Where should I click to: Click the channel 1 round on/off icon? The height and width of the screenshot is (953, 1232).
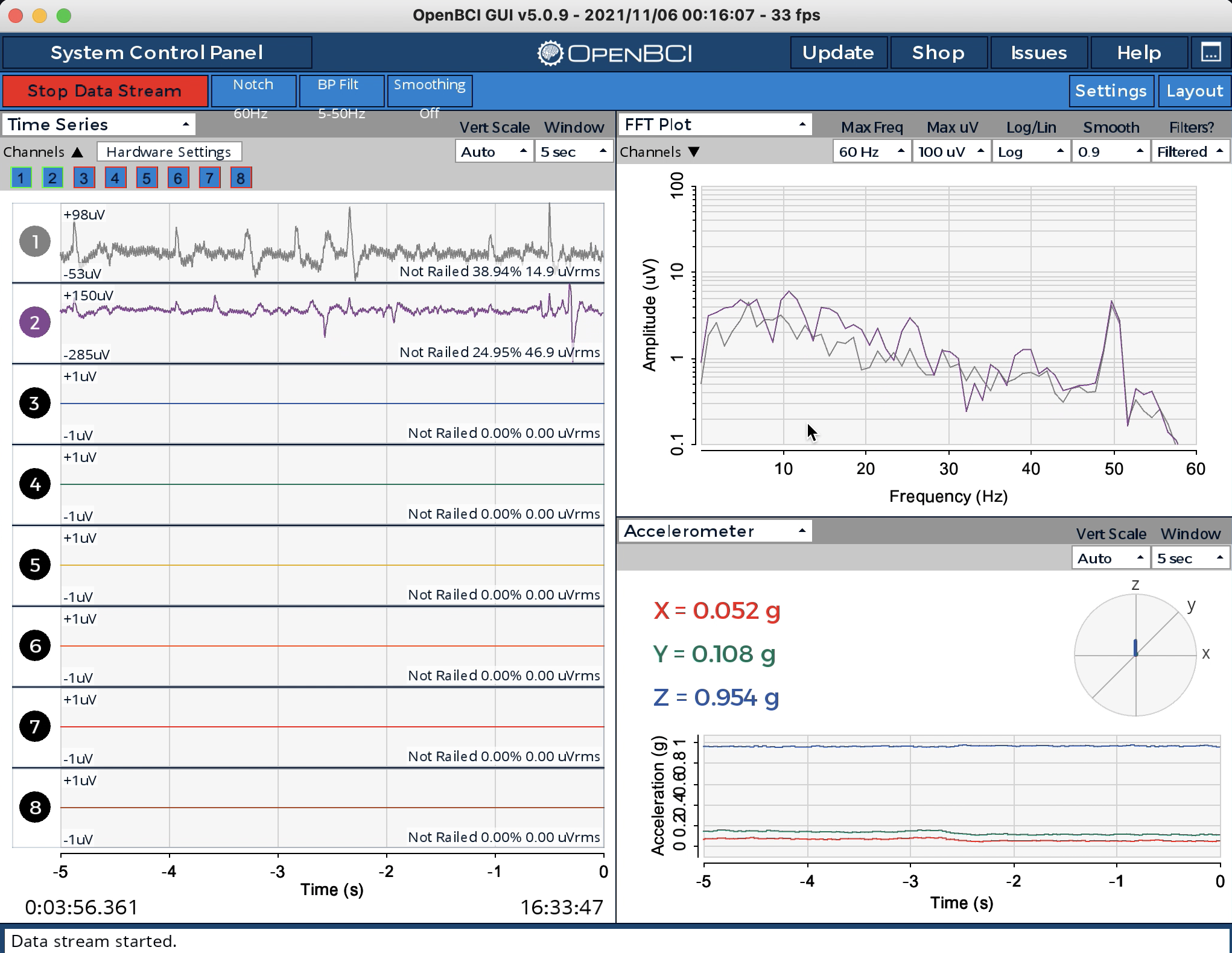[x=35, y=242]
